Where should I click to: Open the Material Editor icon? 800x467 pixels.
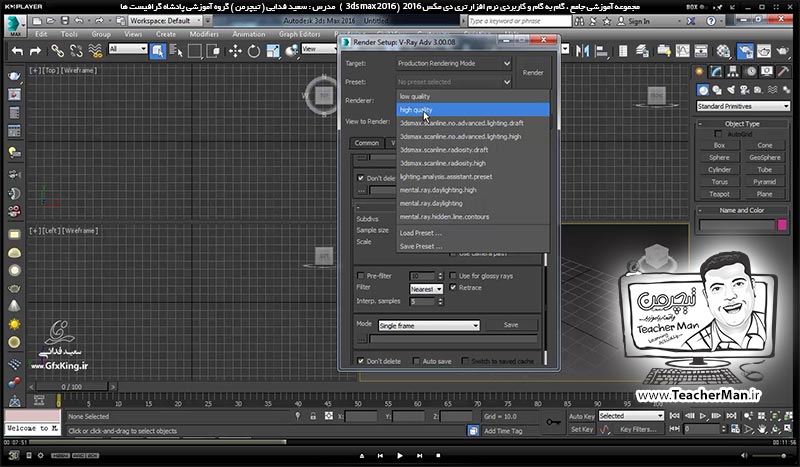(x=723, y=51)
